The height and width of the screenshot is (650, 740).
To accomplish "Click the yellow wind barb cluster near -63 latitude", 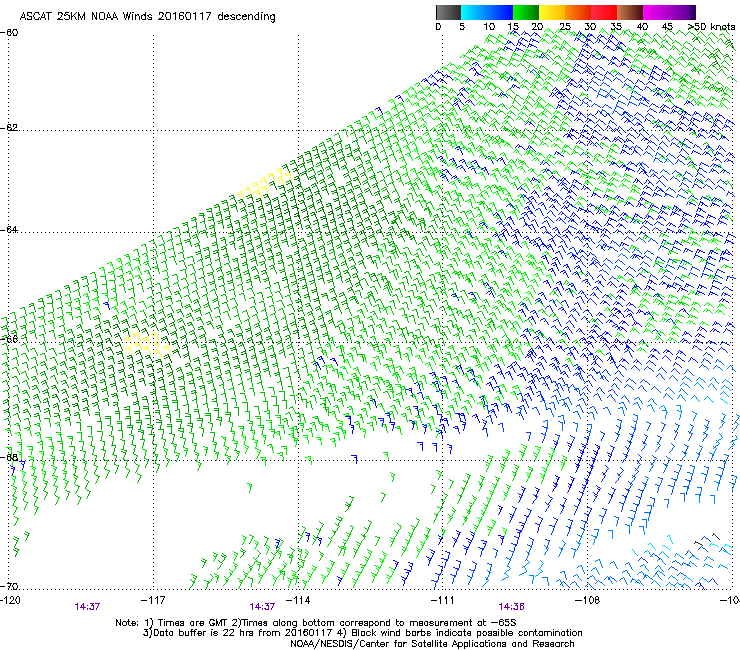I will click(264, 184).
